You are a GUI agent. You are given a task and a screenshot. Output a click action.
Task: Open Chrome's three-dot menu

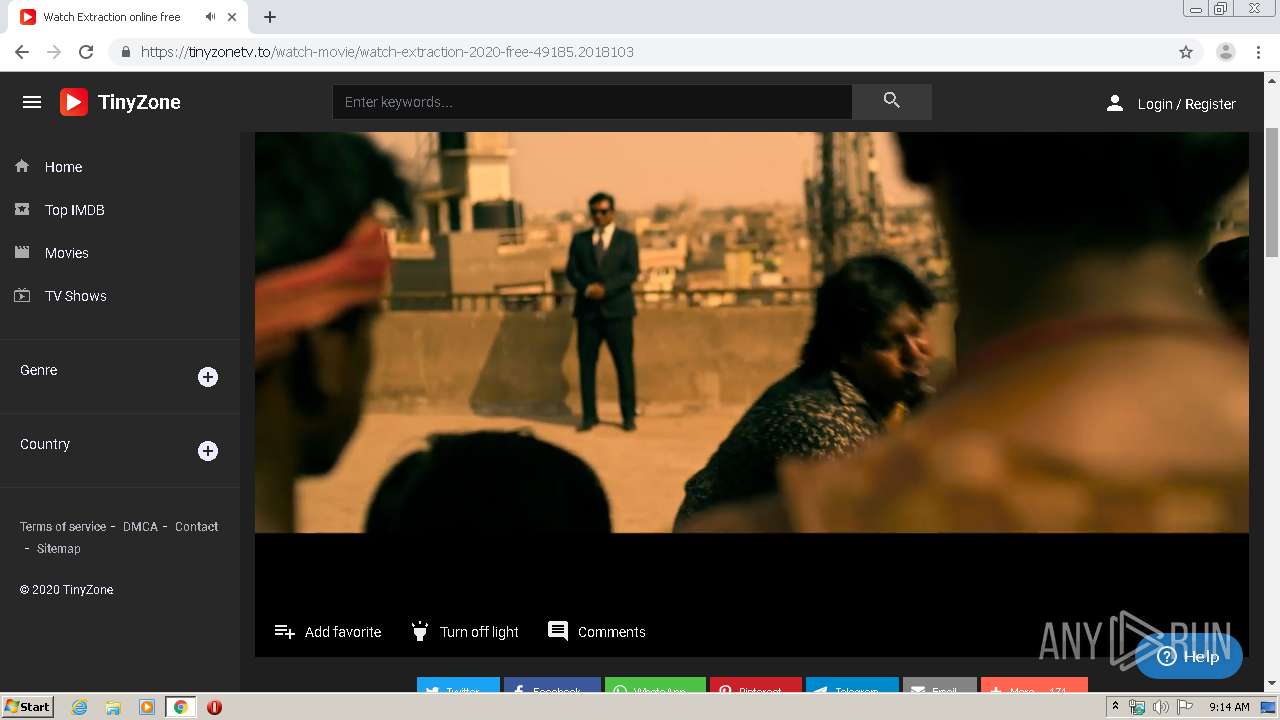click(x=1259, y=52)
